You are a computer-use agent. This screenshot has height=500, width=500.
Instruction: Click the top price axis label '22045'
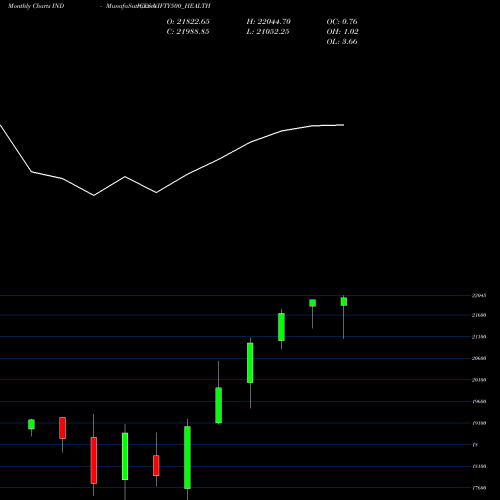[479, 295]
